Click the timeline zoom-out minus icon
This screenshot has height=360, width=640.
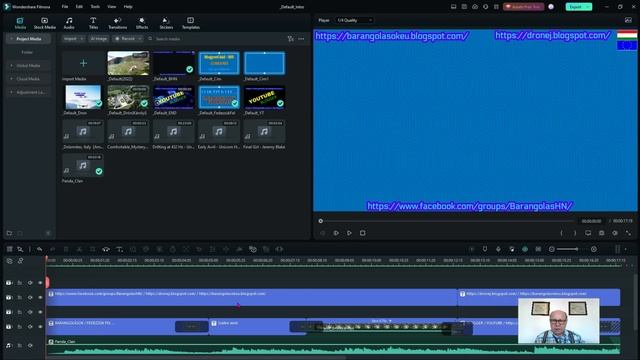(552, 249)
